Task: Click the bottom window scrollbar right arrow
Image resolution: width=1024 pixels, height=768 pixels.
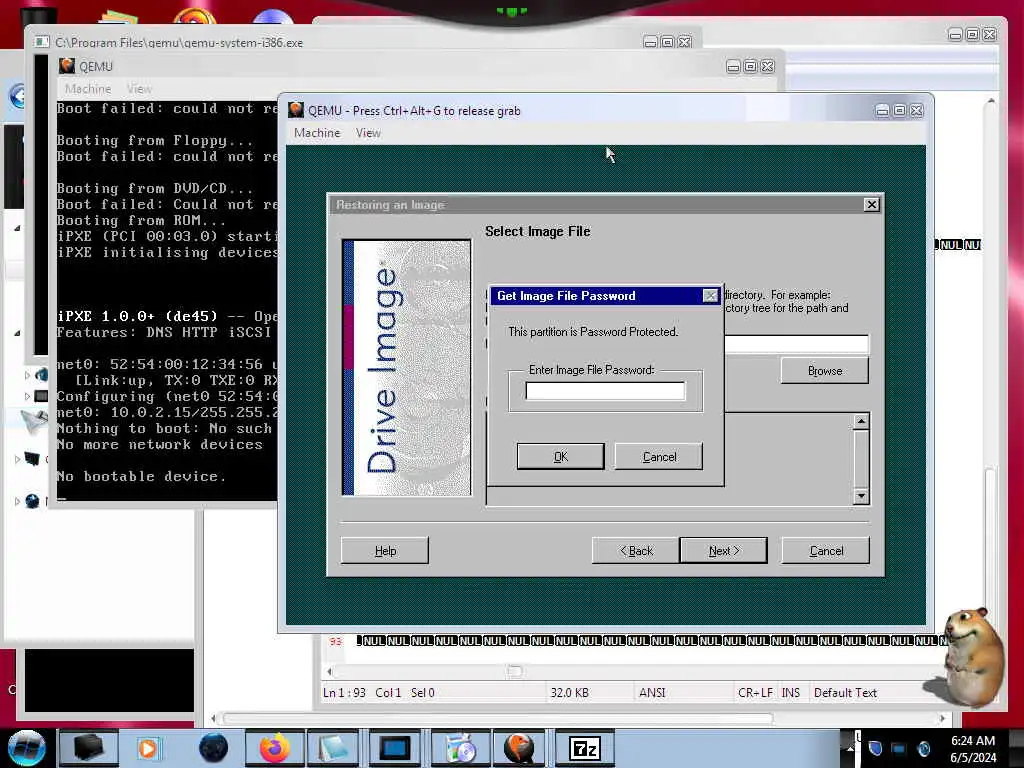Action: (942, 718)
